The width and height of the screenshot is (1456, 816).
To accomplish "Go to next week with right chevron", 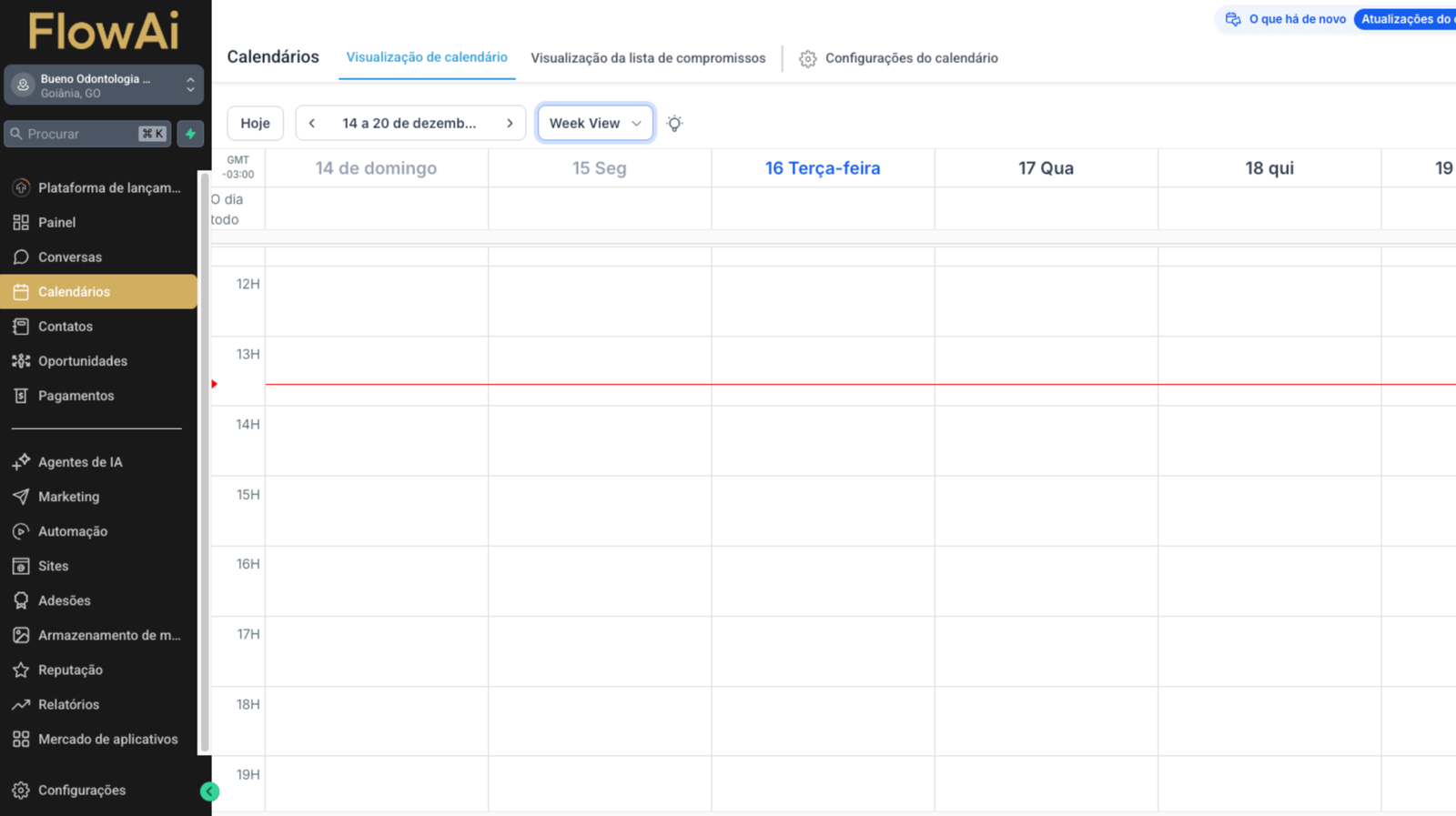I will click(510, 124).
